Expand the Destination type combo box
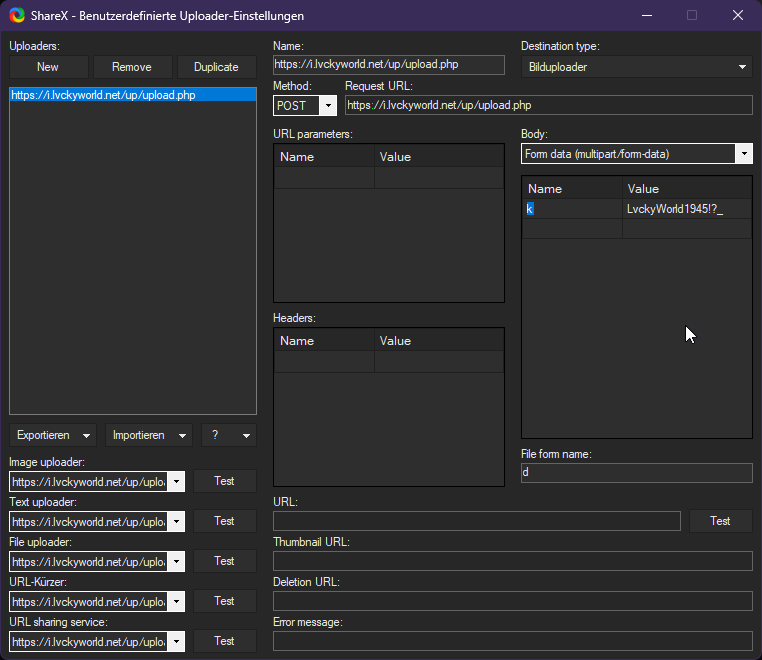Screen dimensions: 762x660 [743, 67]
